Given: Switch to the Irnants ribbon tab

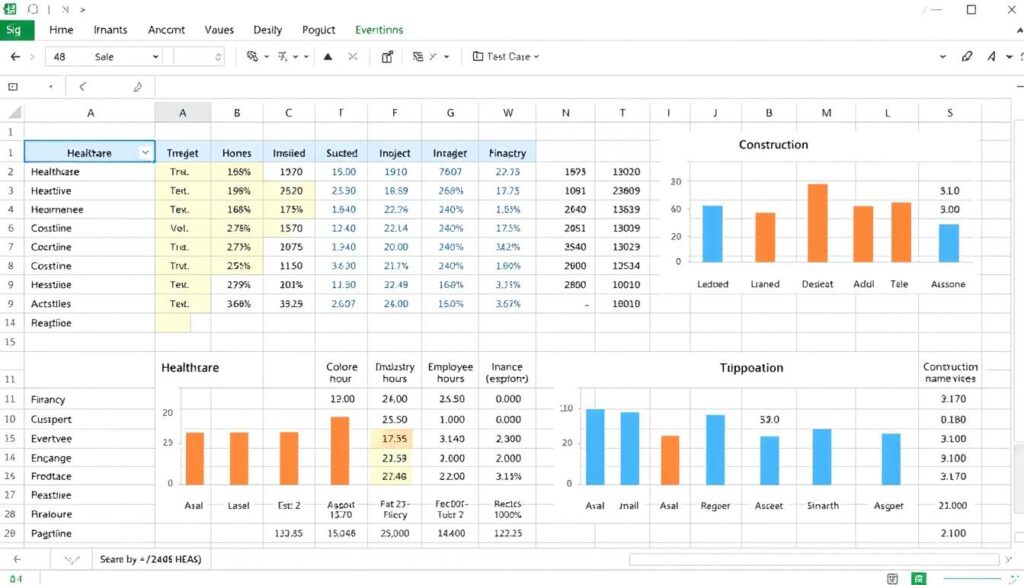Looking at the screenshot, I should pyautogui.click(x=110, y=30).
